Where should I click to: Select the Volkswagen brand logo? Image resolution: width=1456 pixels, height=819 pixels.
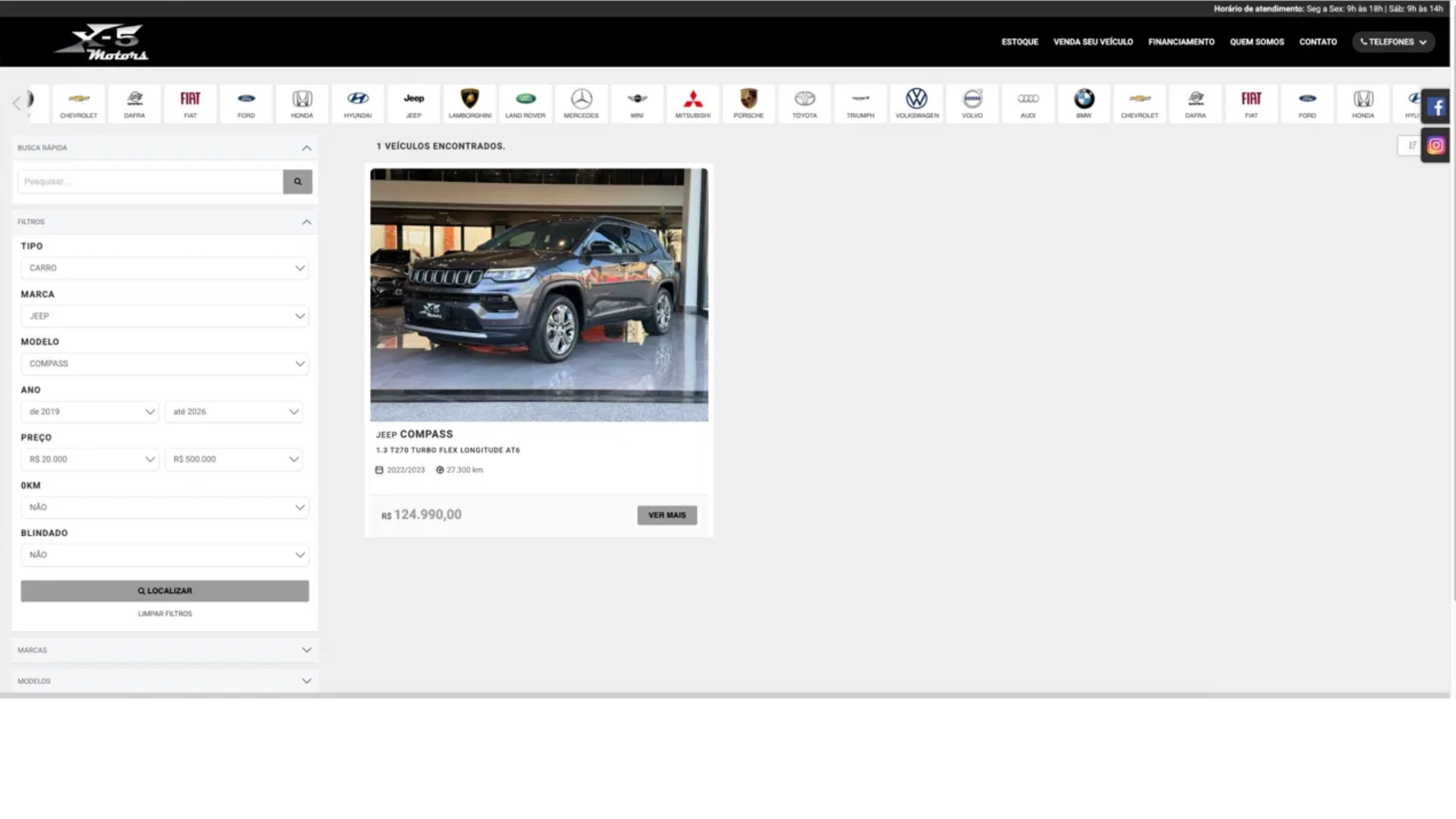(917, 104)
